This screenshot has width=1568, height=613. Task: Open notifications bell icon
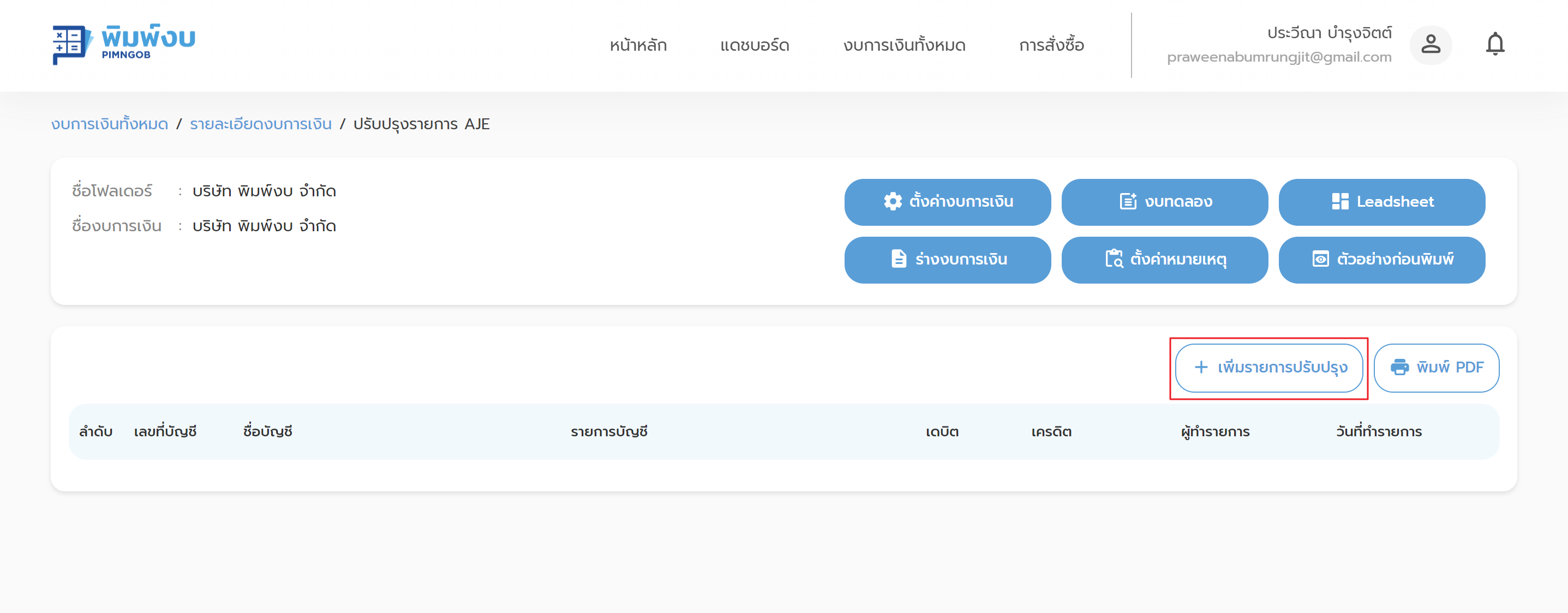(1495, 44)
